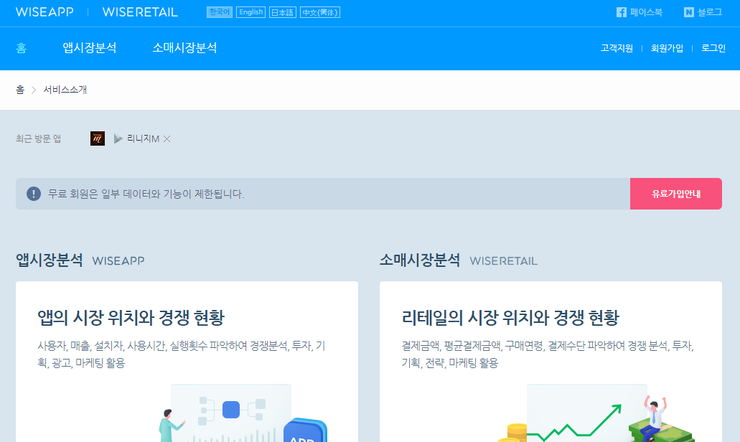Screen dimensions: 740x442
Task: Click the app analysis illustration
Action: coord(243,413)
